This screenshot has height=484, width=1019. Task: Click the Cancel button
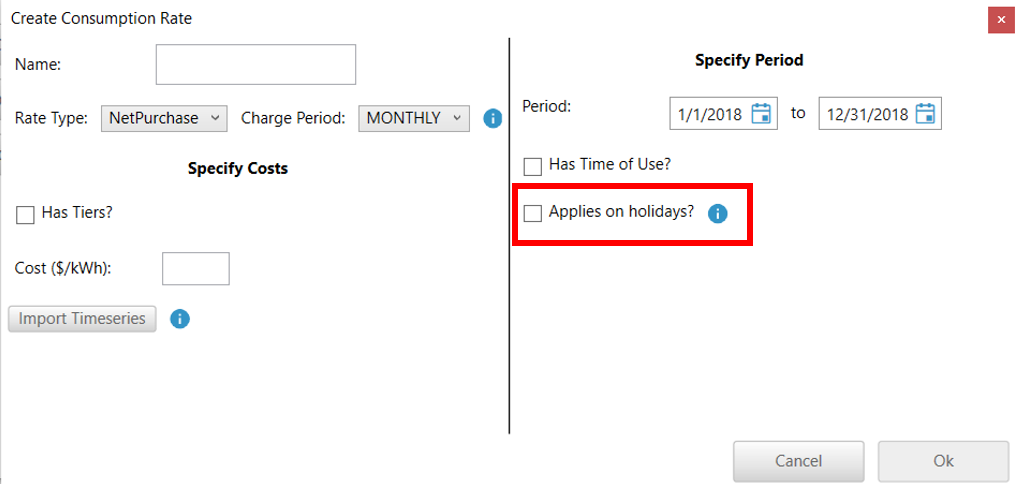click(x=798, y=461)
